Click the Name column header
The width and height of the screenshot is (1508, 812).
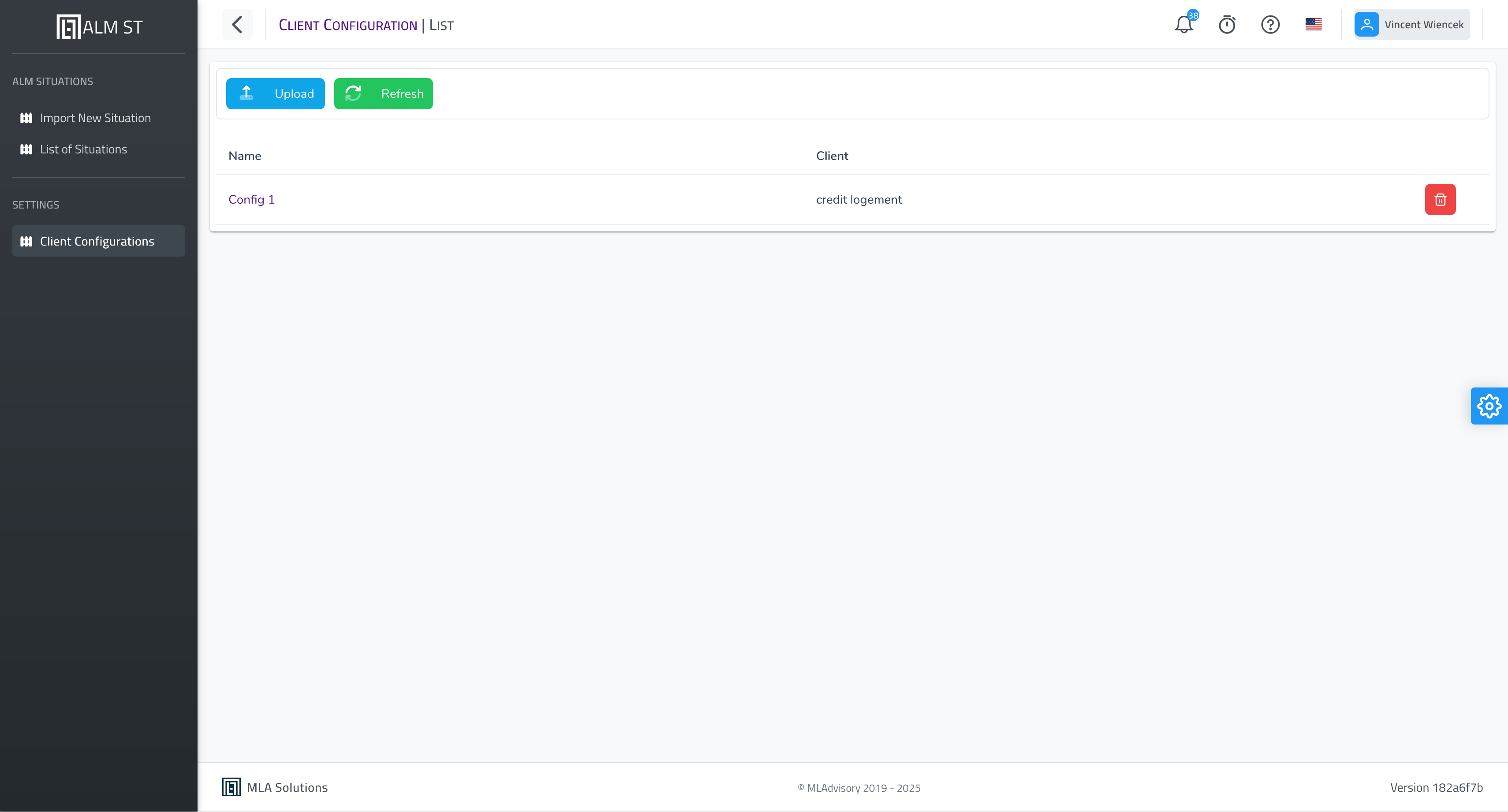click(245, 156)
